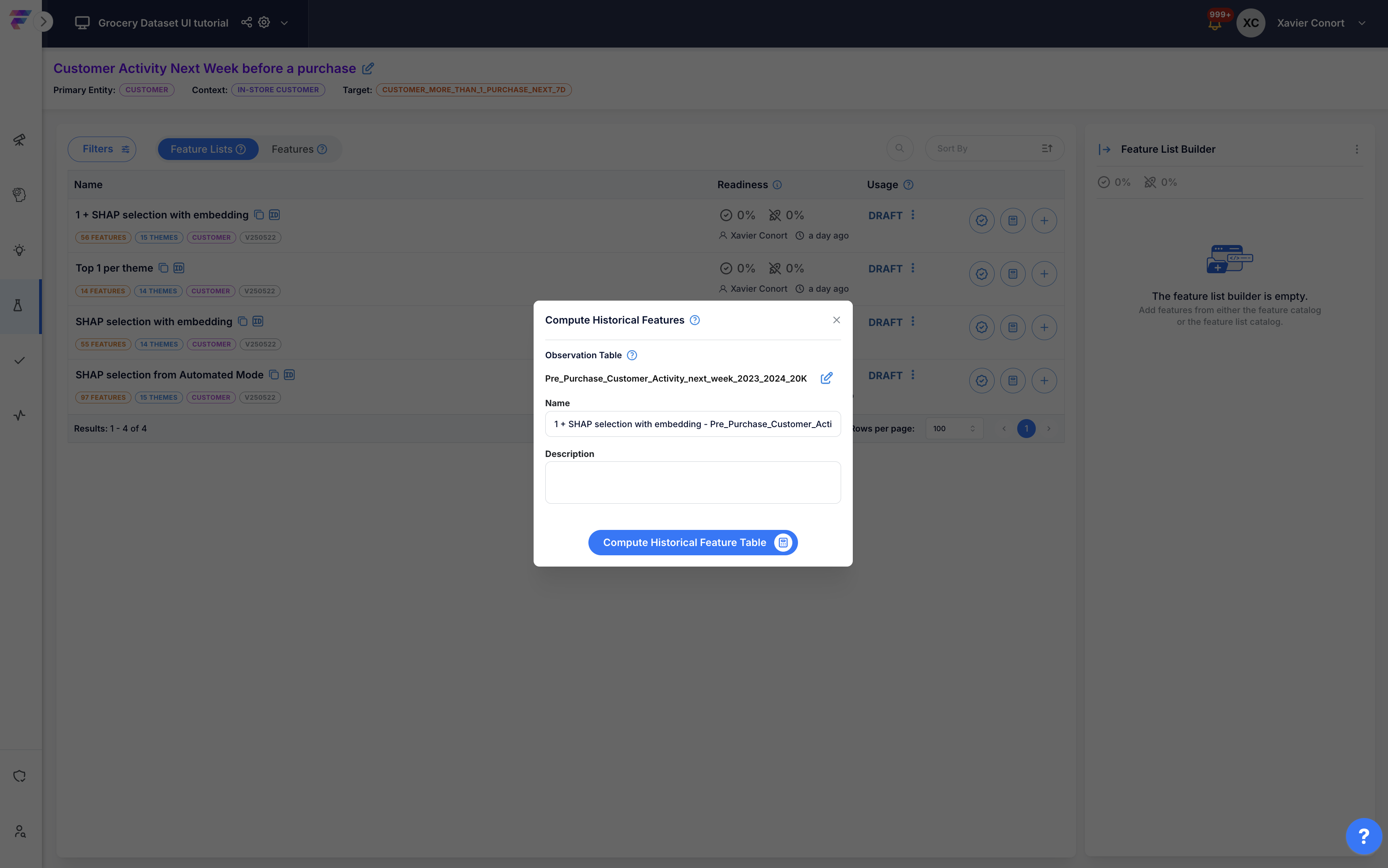
Task: Click the readiness check icon for 1 + SHAP selection row
Action: pos(982,220)
